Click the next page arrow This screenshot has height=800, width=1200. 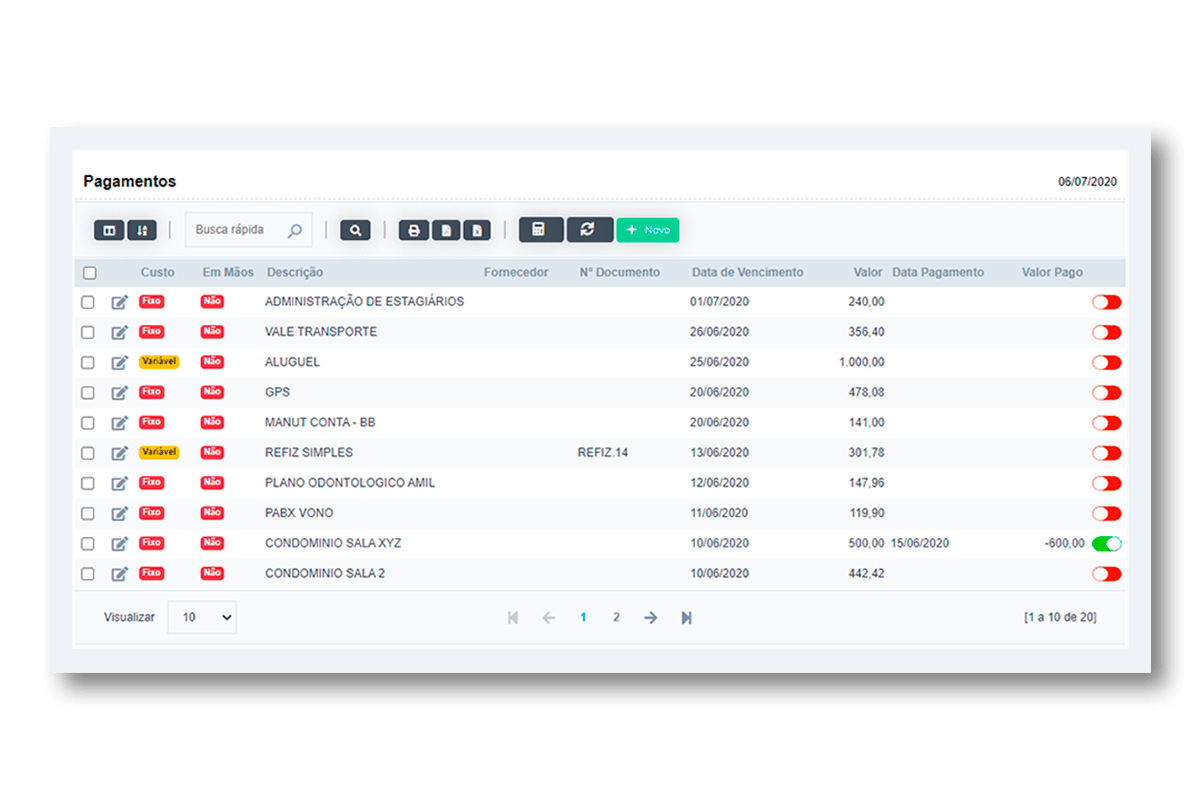point(651,618)
